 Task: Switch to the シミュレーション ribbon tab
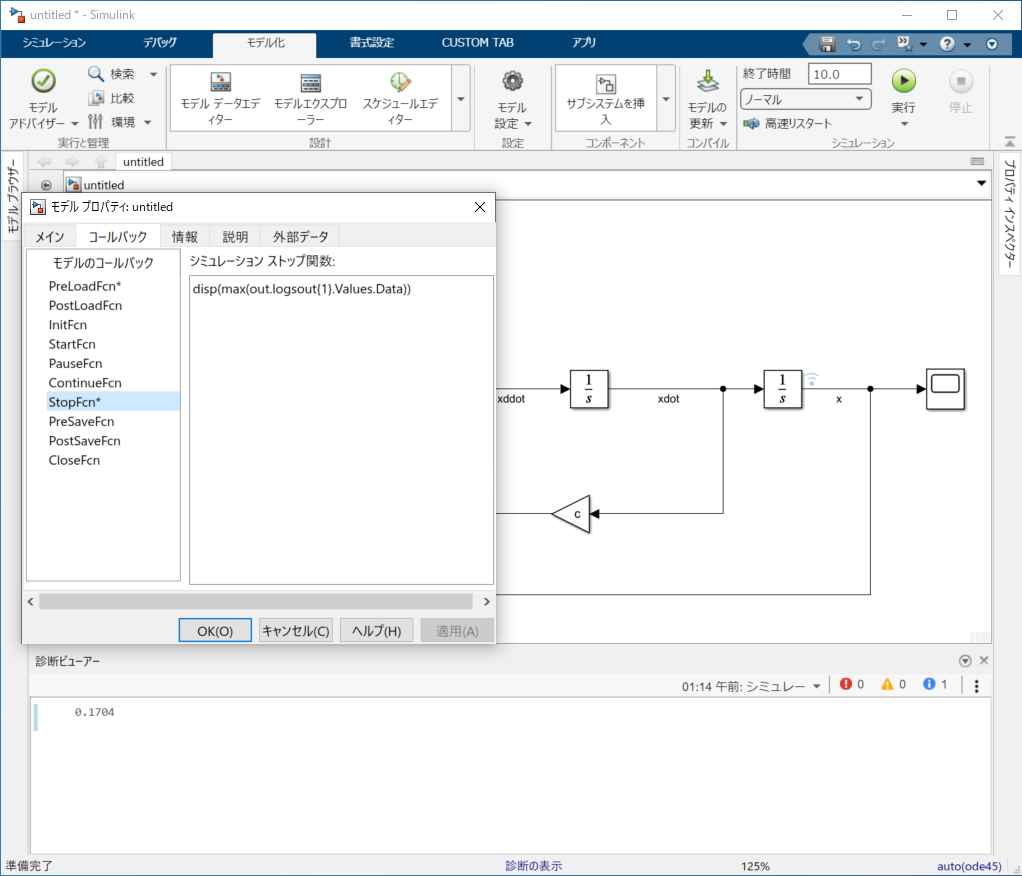click(x=54, y=43)
